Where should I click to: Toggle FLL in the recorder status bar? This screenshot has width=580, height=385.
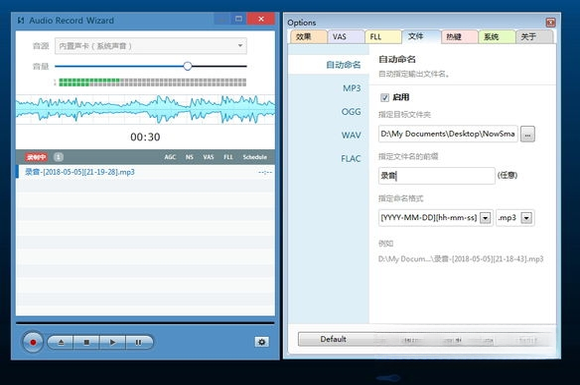click(x=228, y=157)
